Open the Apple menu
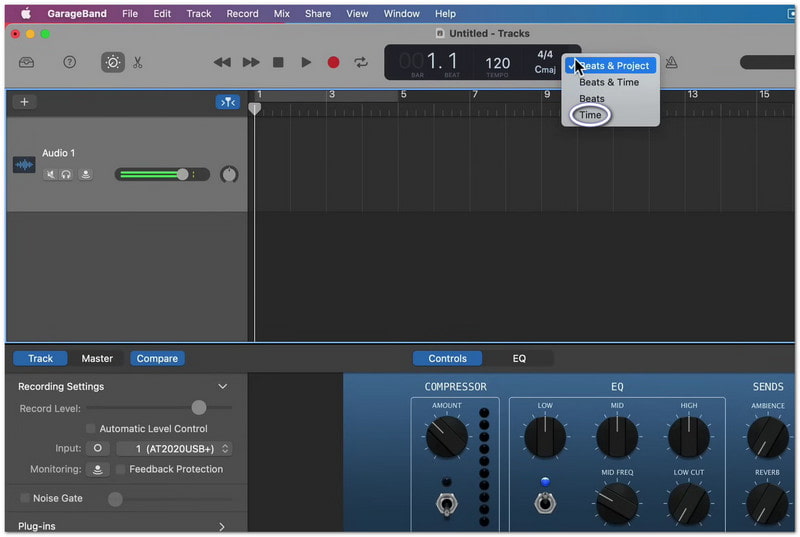 click(x=26, y=14)
